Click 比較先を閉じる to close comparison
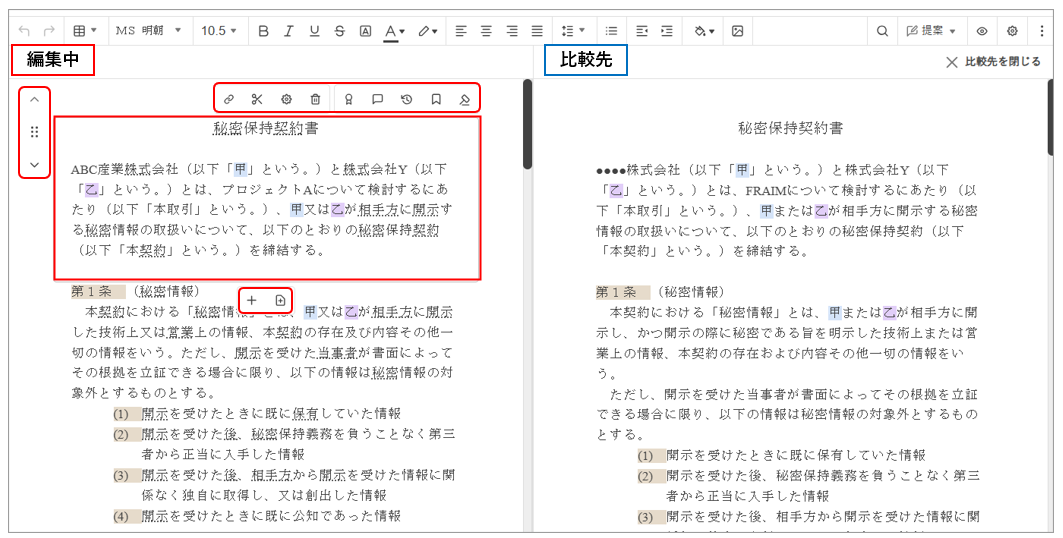This screenshot has height=538, width=1063. click(x=993, y=62)
